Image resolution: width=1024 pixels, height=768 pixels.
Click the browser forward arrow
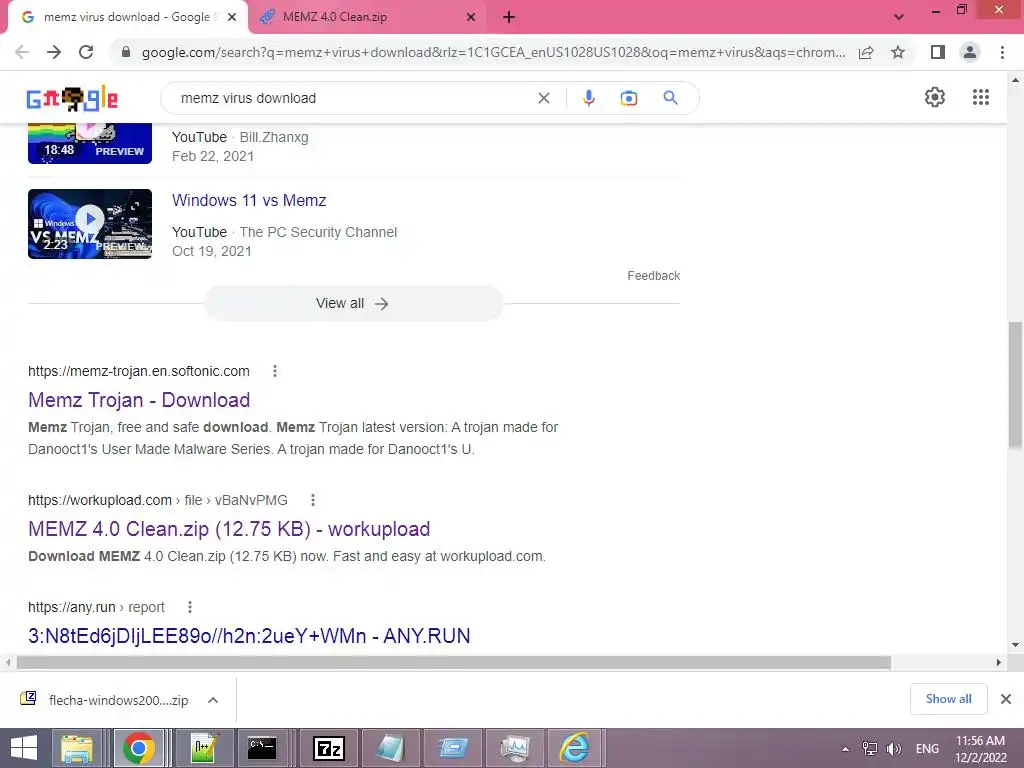tap(54, 52)
